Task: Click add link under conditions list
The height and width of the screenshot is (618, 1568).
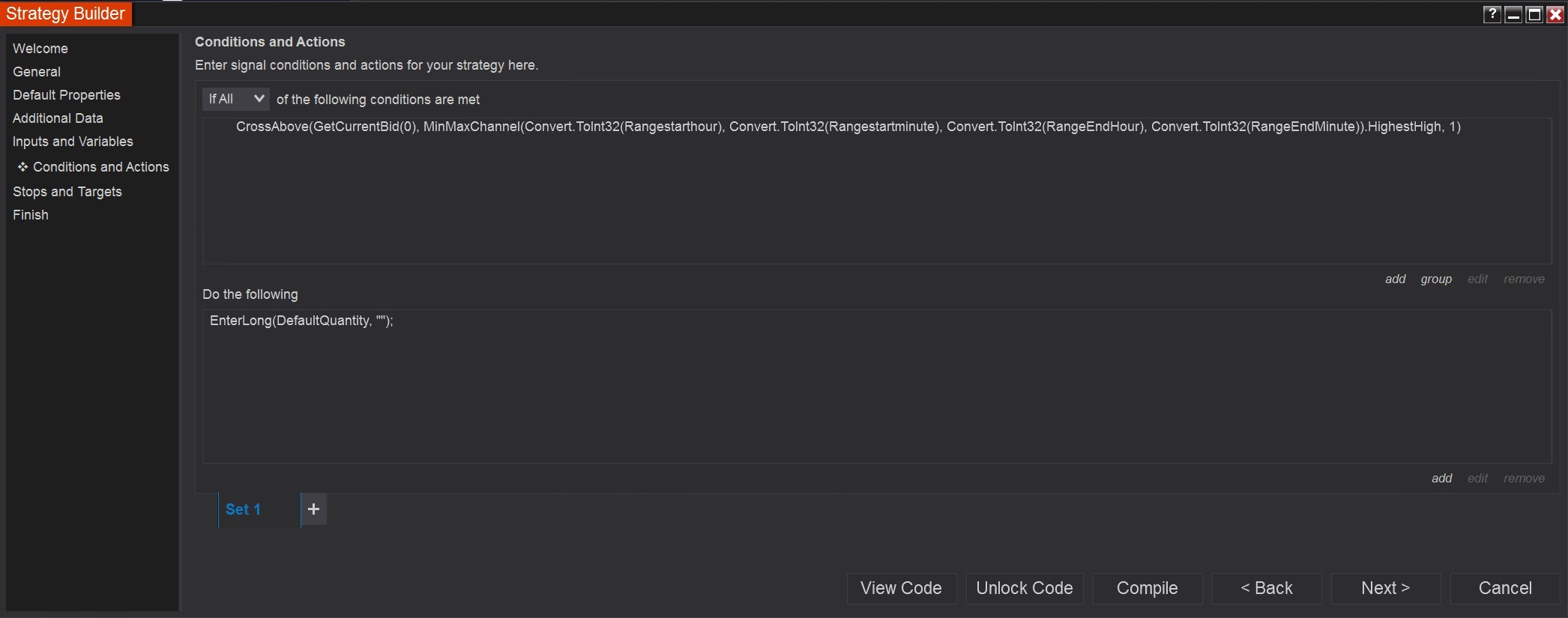Action: 1395,279
